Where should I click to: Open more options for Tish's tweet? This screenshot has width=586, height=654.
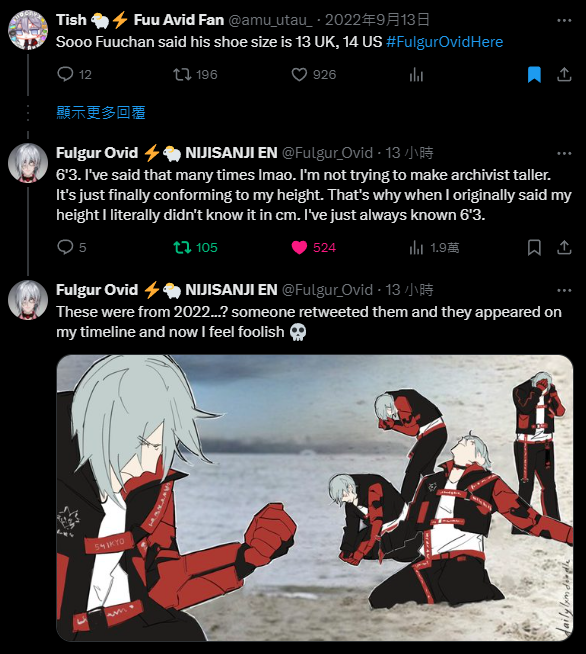(564, 20)
